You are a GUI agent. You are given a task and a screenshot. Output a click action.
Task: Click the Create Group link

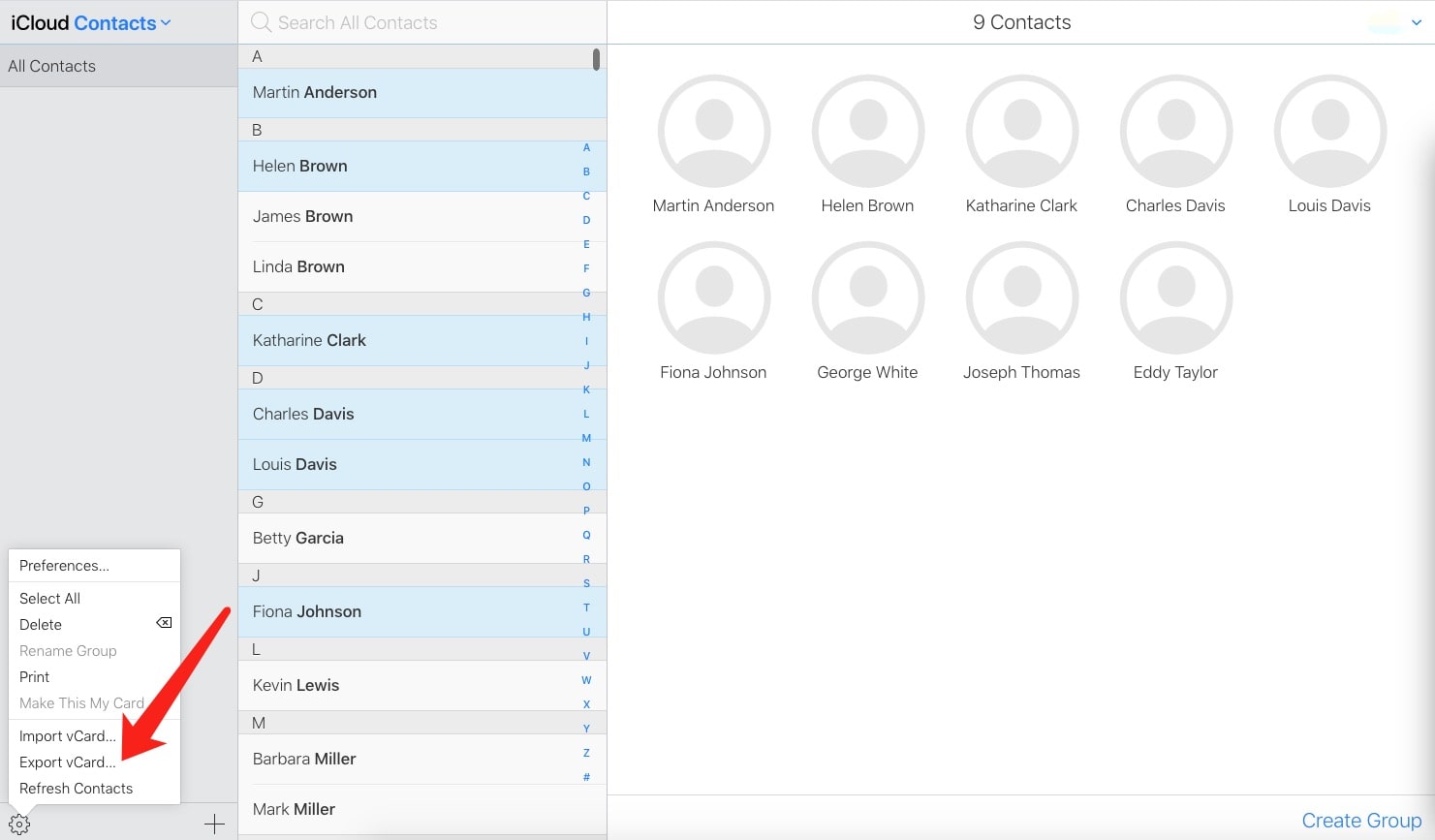[x=1360, y=820]
